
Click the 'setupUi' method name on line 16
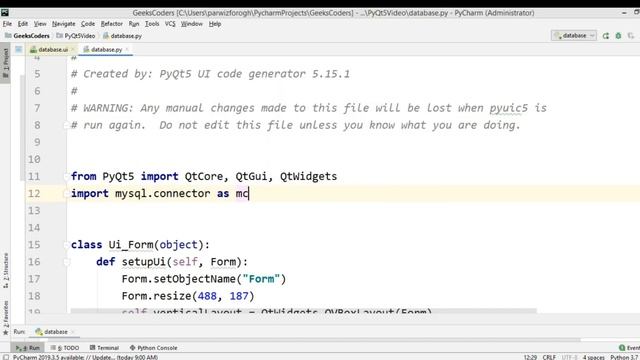[143, 262]
